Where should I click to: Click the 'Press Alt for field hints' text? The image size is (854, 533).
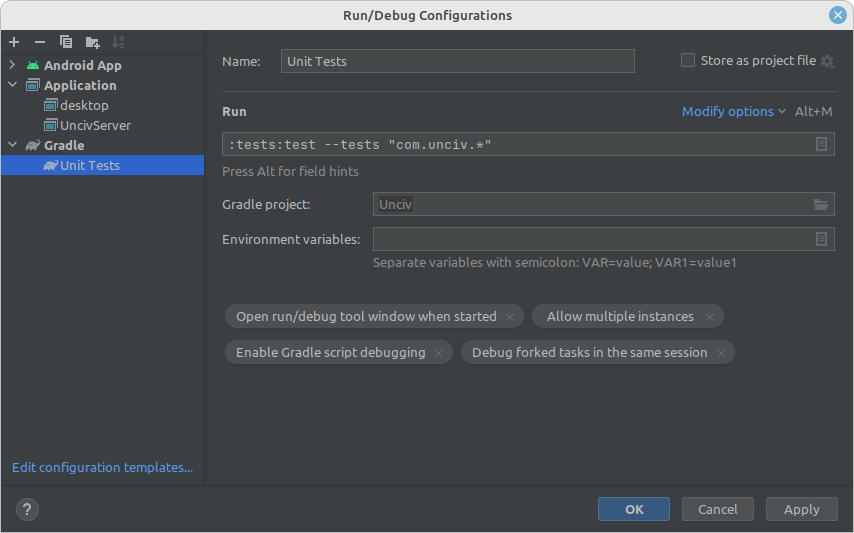(290, 171)
